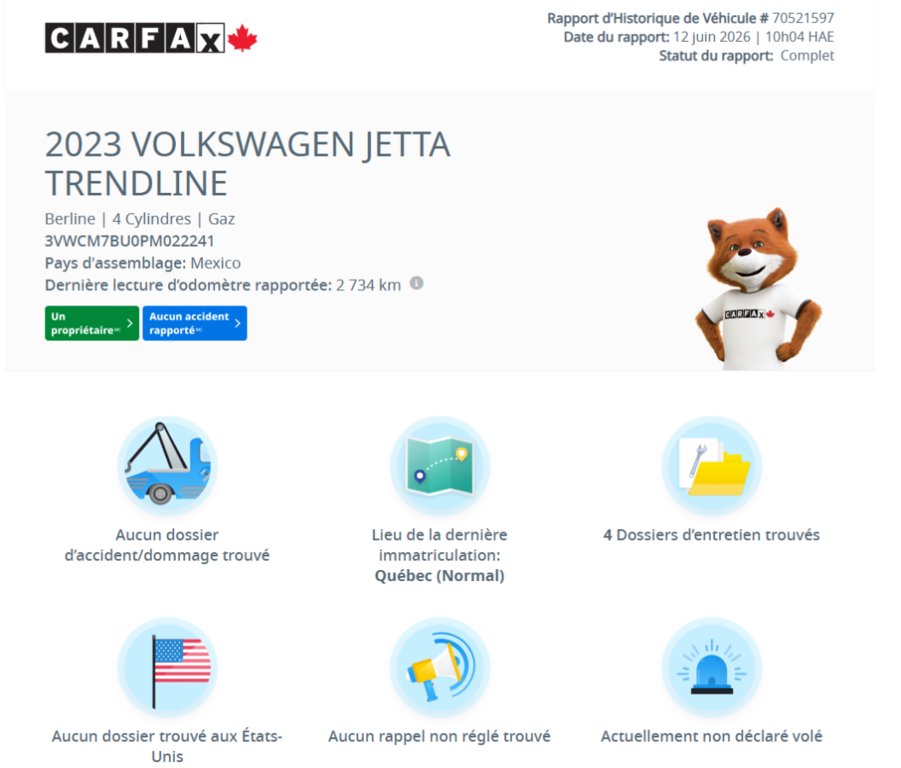Click the '2023 VOLKSWAGEN JETTA TRENDLINE' title
Image resolution: width=901 pixels, height=768 pixels.
click(x=248, y=163)
